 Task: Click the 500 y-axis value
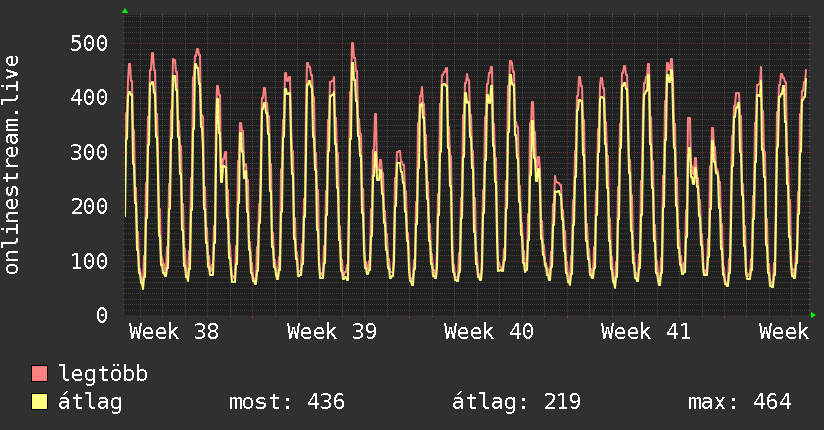[89, 43]
